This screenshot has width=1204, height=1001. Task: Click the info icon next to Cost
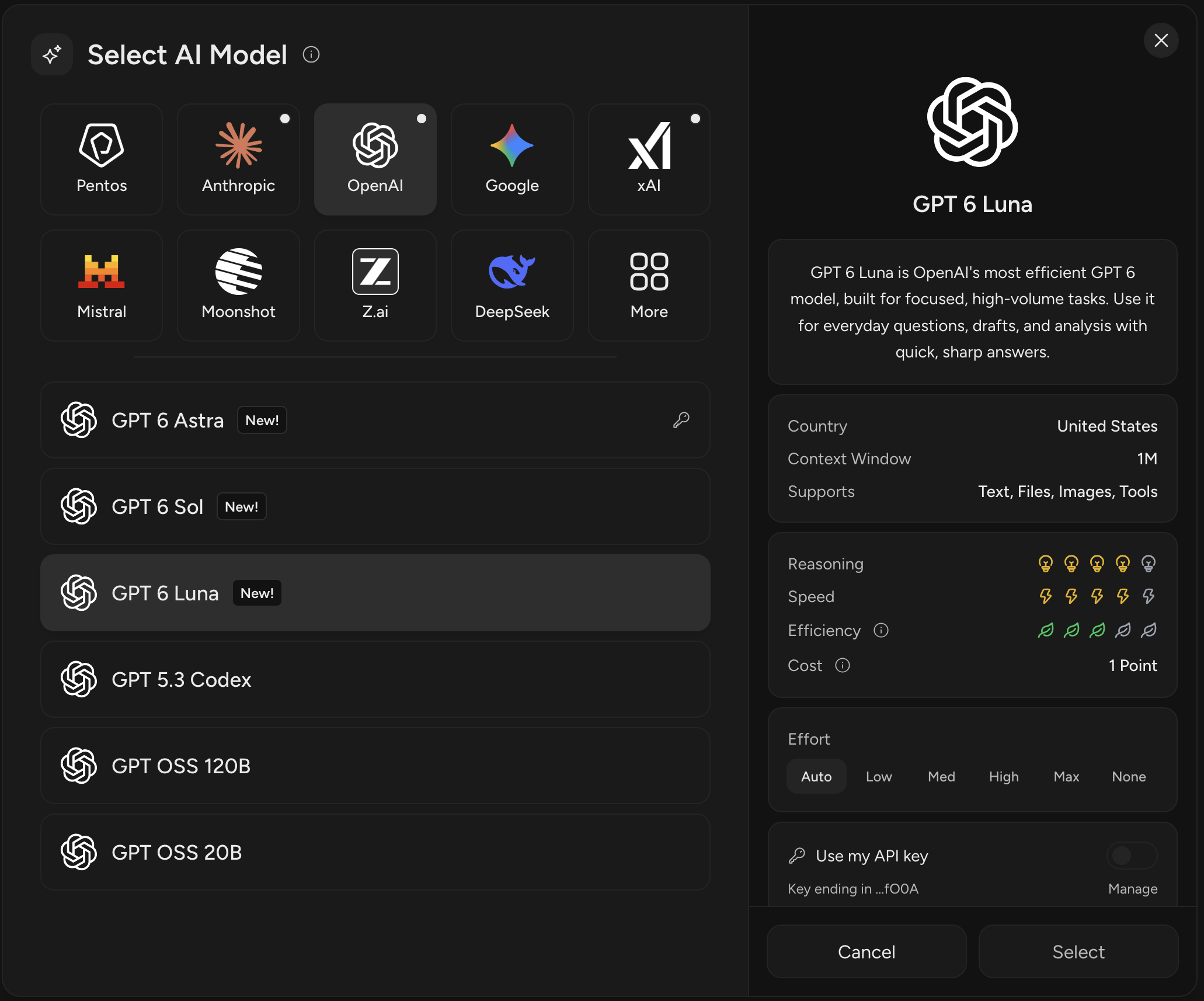(843, 665)
